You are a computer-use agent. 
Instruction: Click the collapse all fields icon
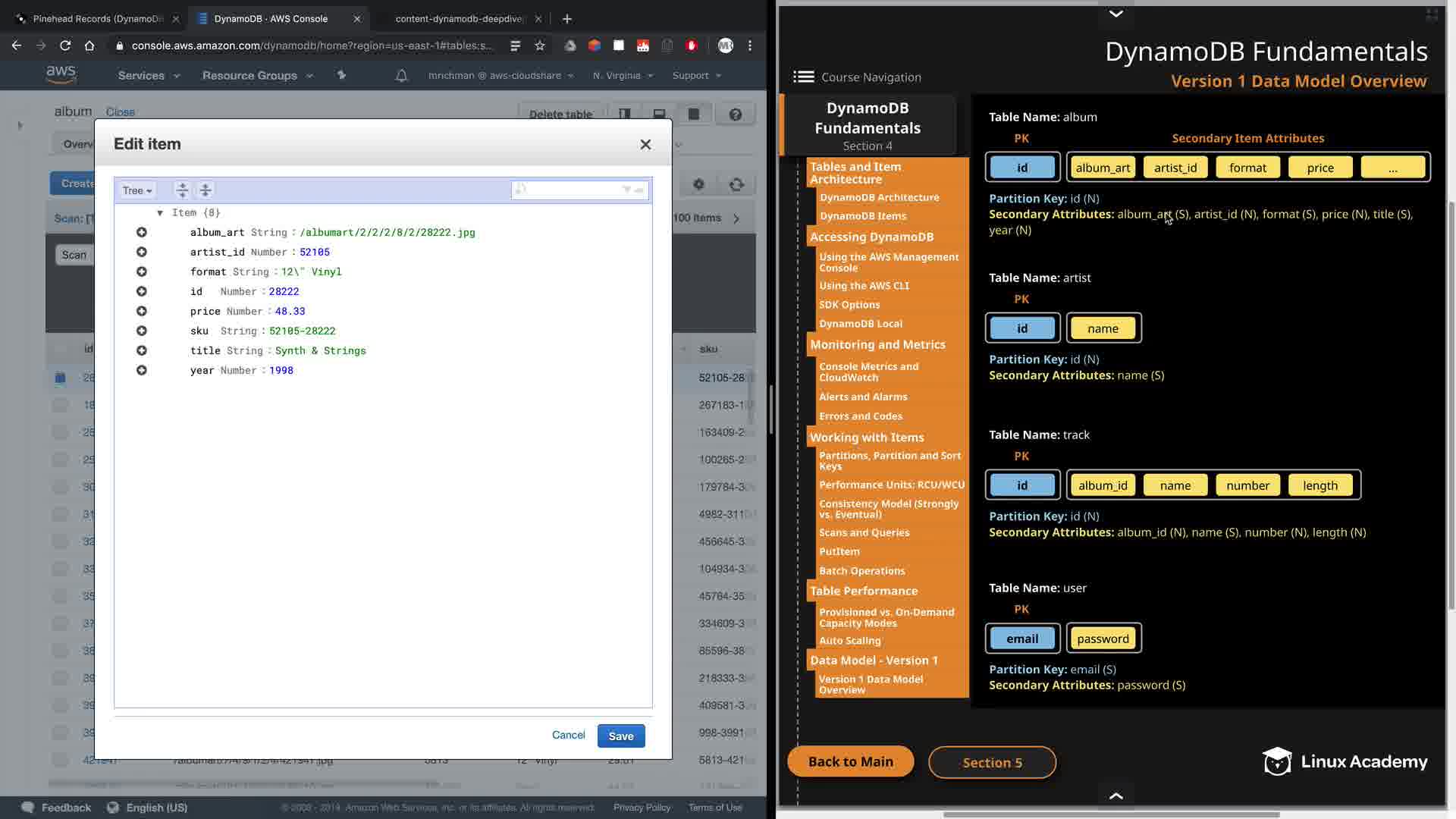pos(205,190)
